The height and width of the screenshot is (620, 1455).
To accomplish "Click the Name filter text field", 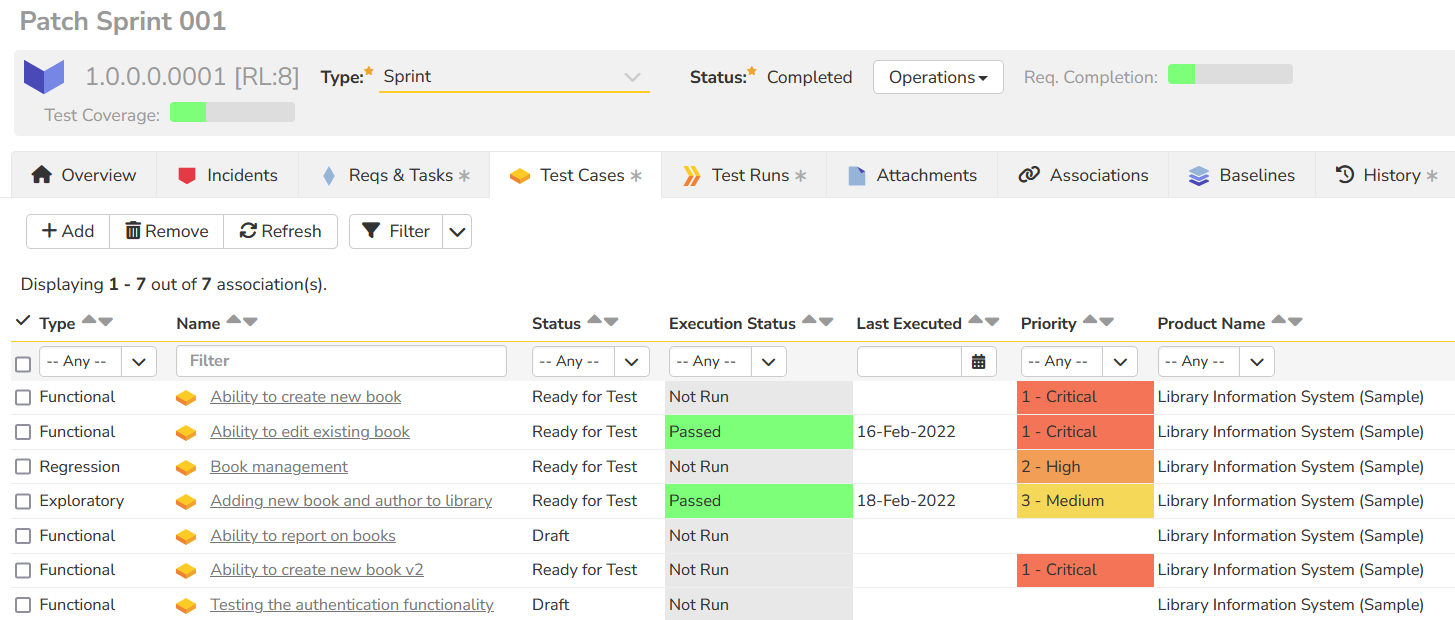I will (x=341, y=361).
